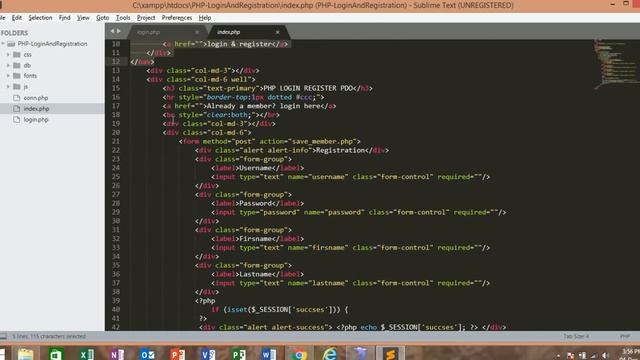Open PHP syntax selector in status bar

coord(625,336)
